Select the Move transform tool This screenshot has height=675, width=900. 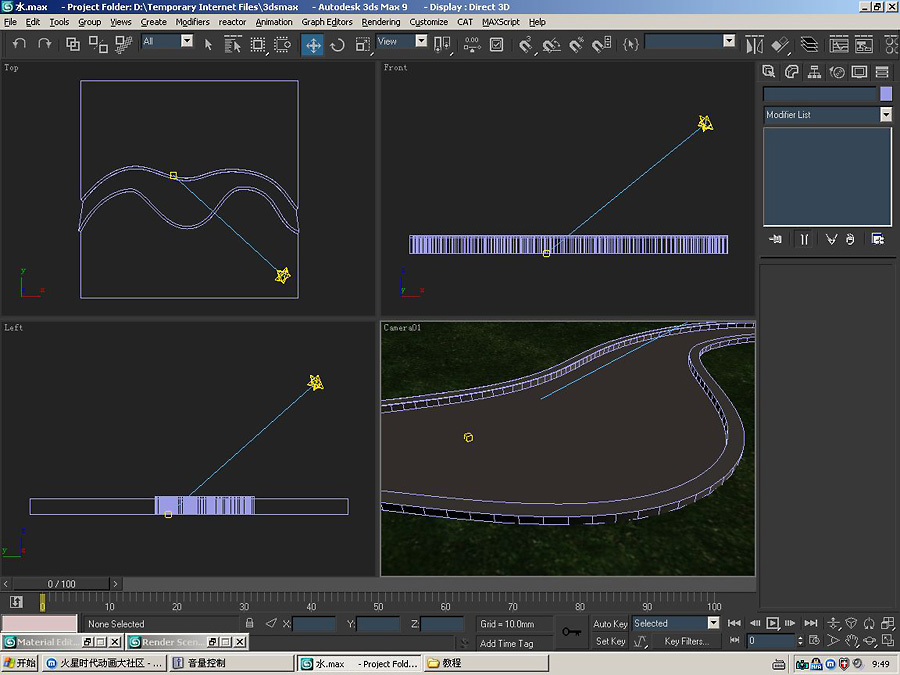click(313, 45)
